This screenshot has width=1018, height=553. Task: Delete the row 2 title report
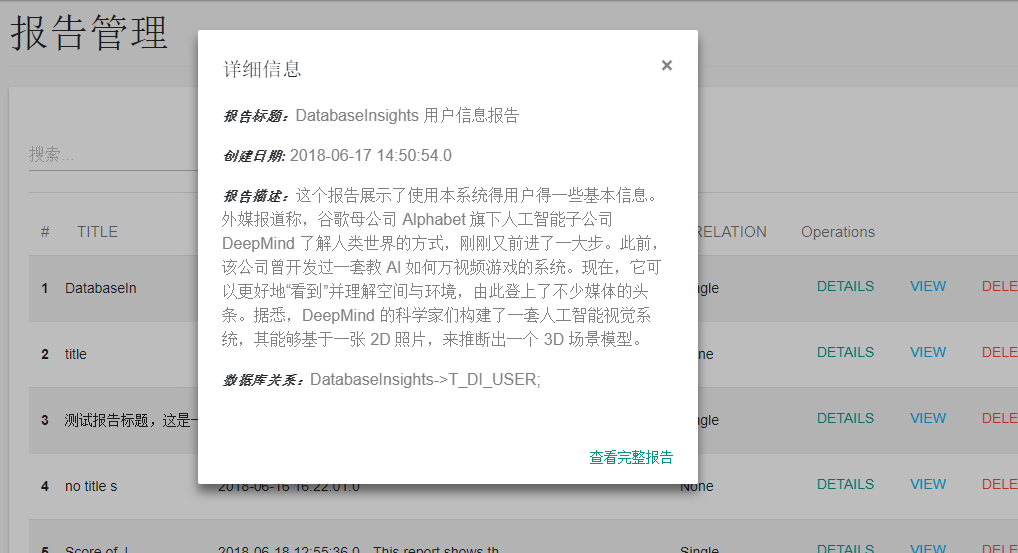click(x=999, y=352)
